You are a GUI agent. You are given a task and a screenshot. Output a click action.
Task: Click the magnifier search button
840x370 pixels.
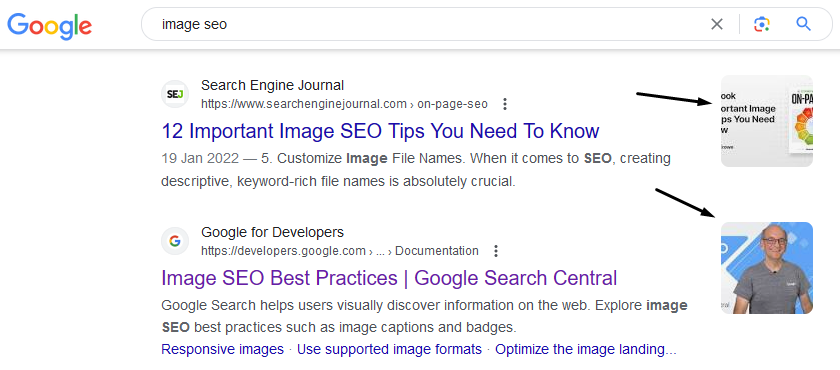[x=803, y=24]
